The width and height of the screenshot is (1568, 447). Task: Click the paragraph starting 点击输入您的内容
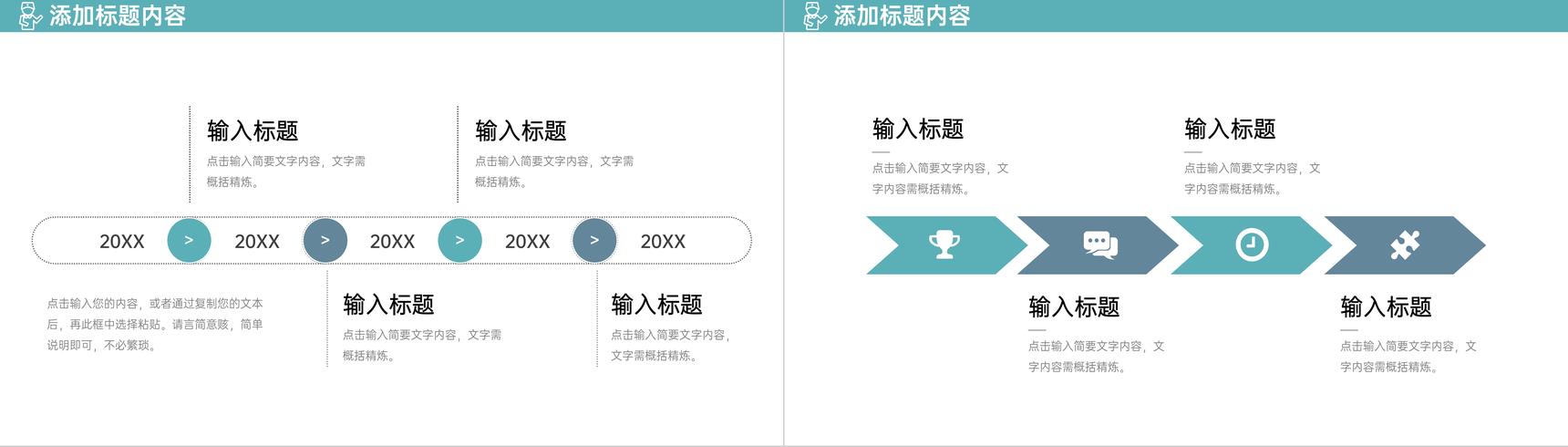click(x=155, y=325)
